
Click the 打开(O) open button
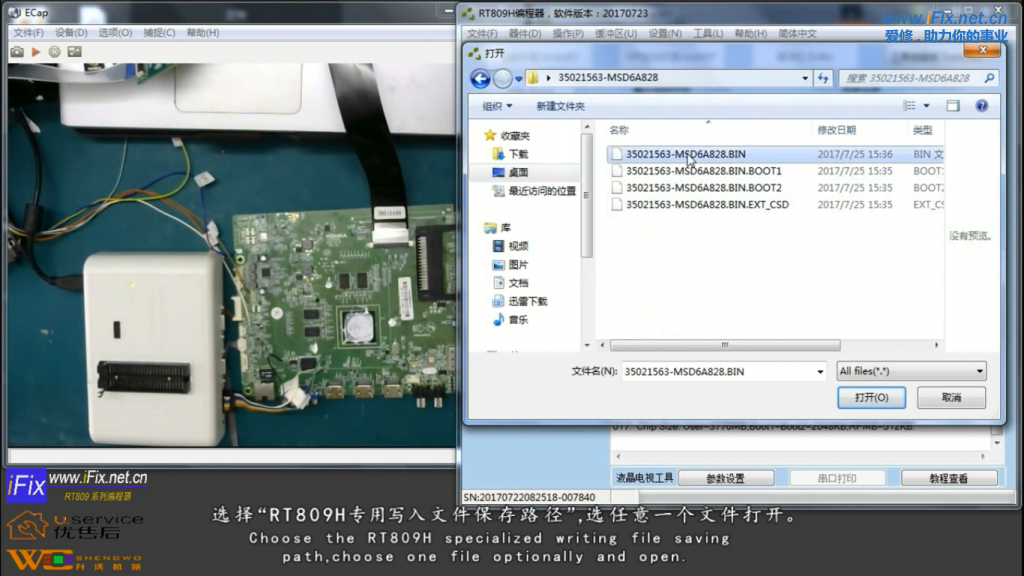point(870,397)
